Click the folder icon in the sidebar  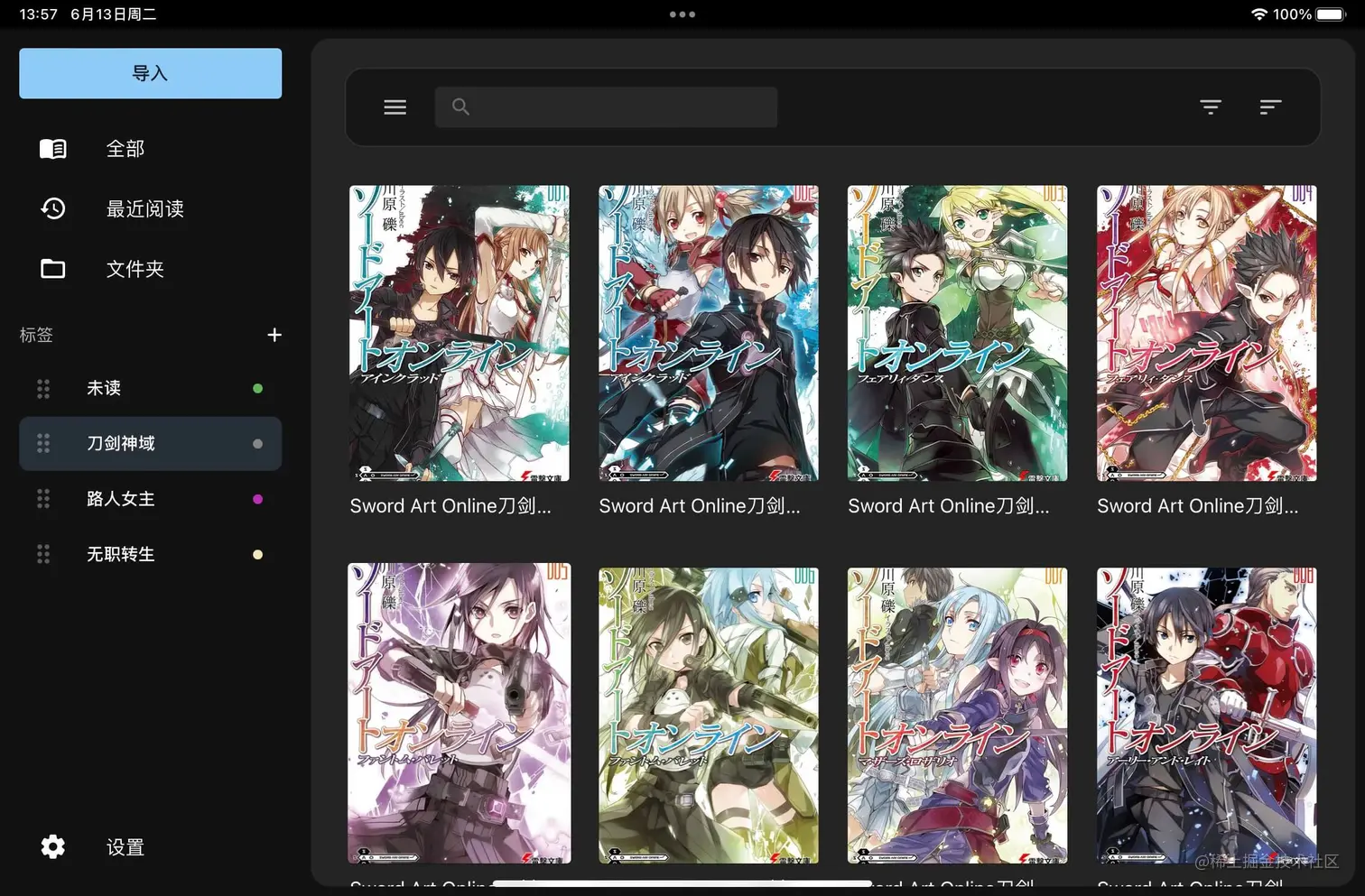pyautogui.click(x=53, y=269)
